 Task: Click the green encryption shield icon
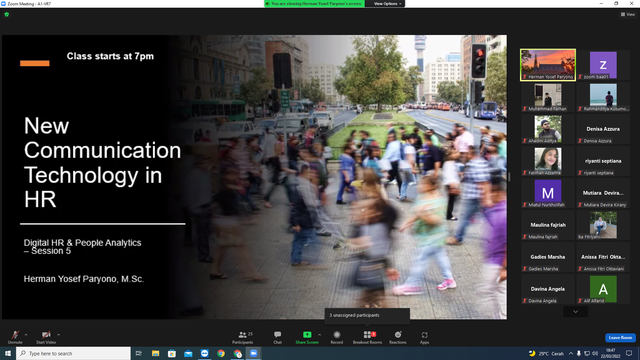[7, 14]
